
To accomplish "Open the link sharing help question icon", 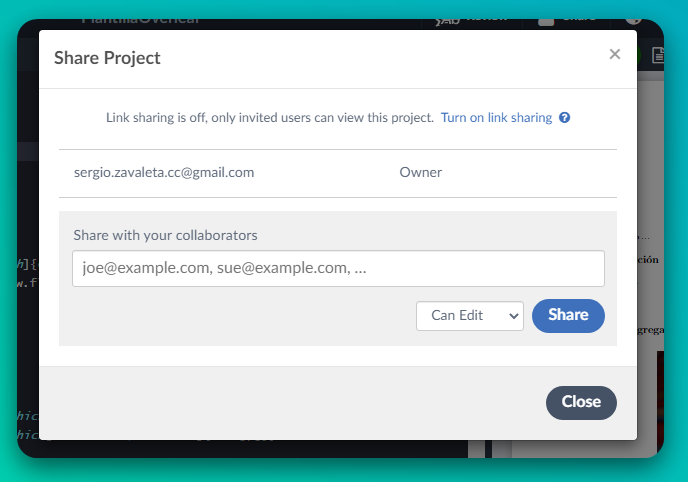I will [x=564, y=118].
